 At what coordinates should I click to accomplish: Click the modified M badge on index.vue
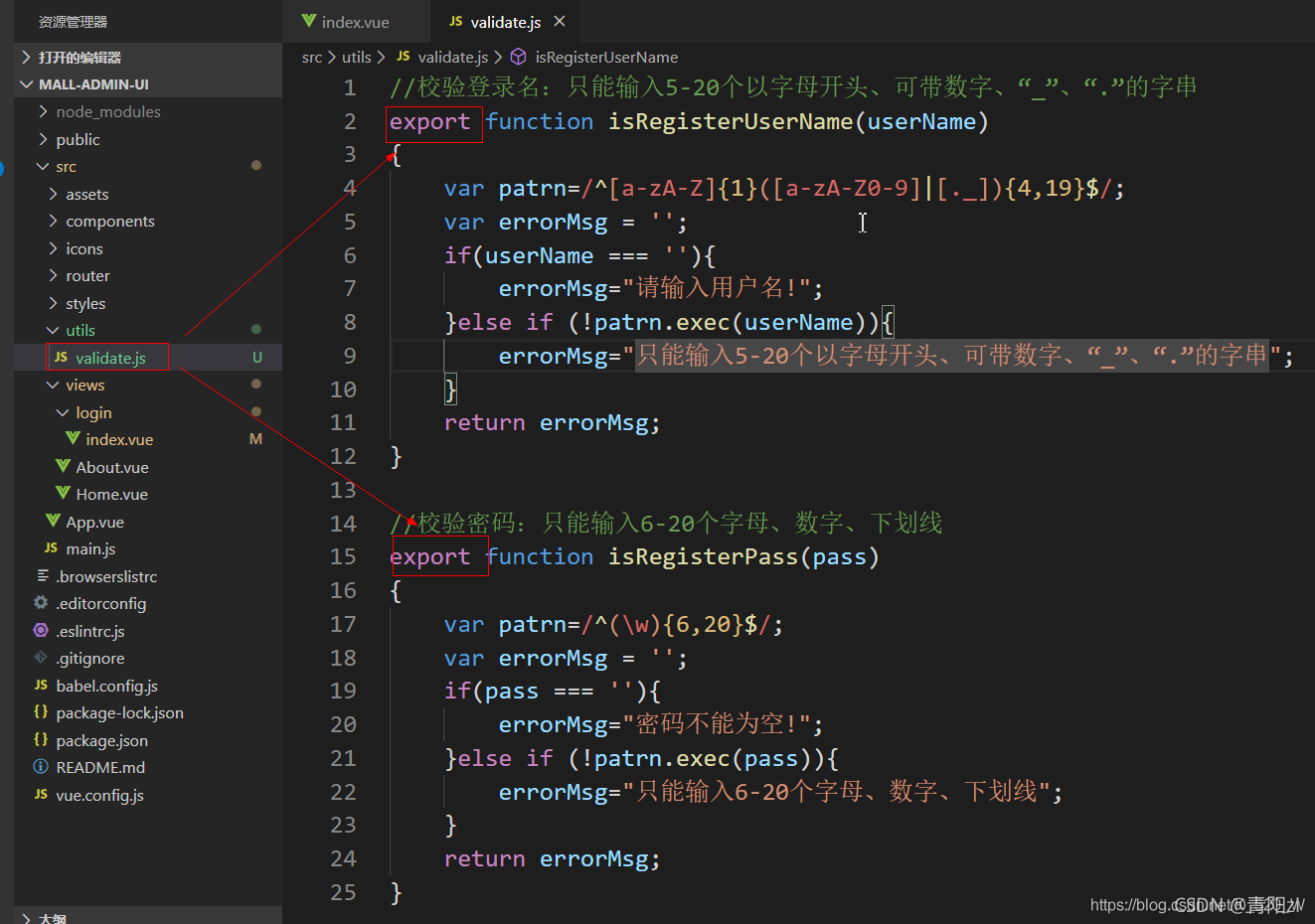click(256, 439)
